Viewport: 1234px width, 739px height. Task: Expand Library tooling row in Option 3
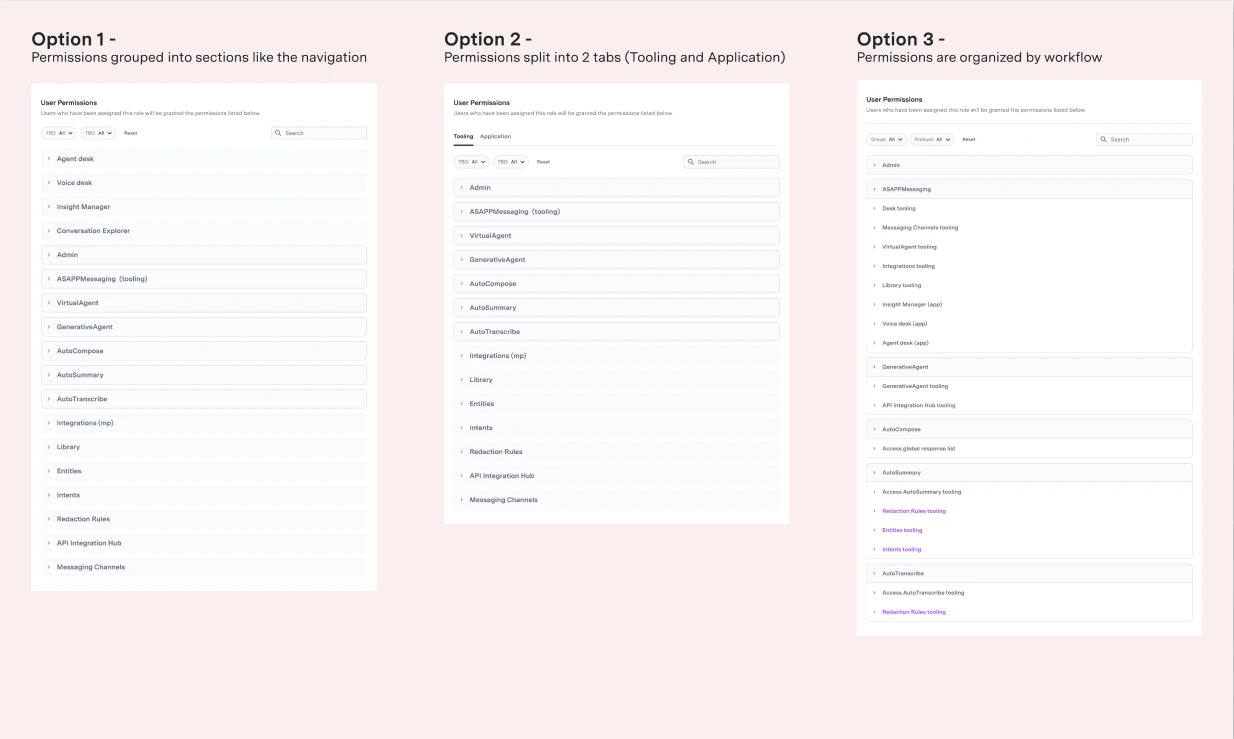(1029, 285)
